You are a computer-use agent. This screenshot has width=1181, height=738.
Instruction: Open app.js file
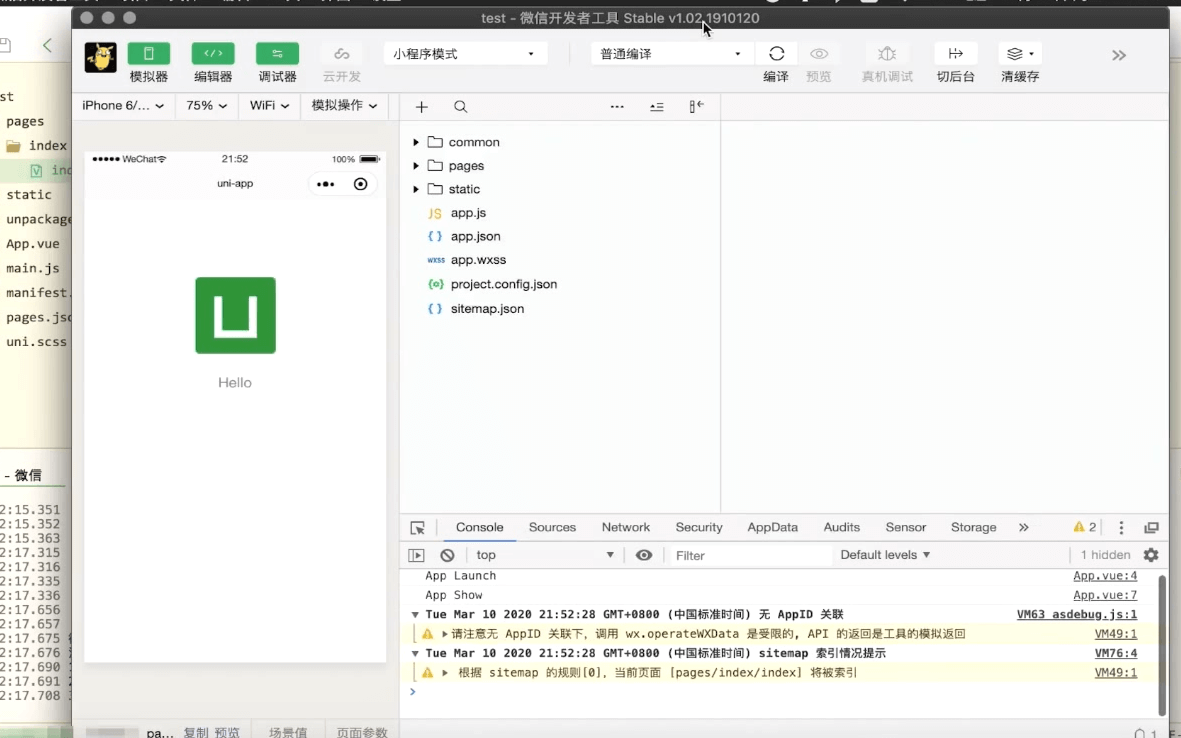point(468,213)
